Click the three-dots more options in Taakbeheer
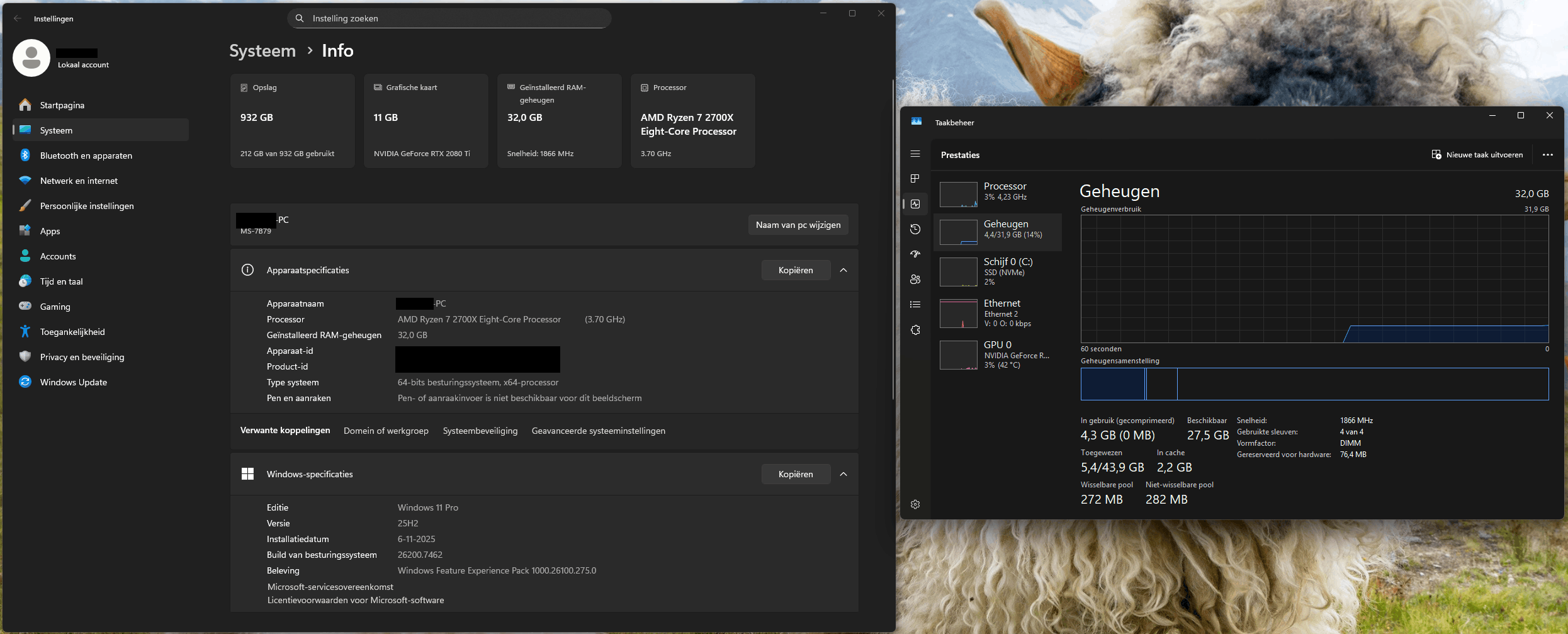 (1548, 155)
